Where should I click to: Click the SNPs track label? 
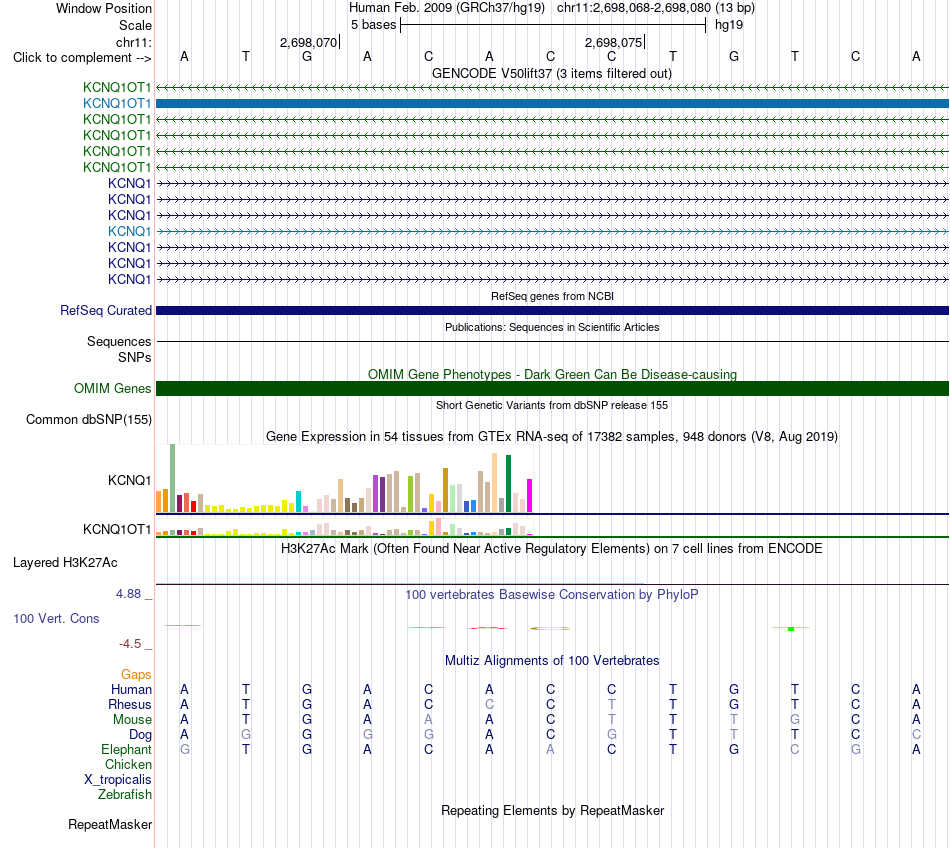(135, 357)
